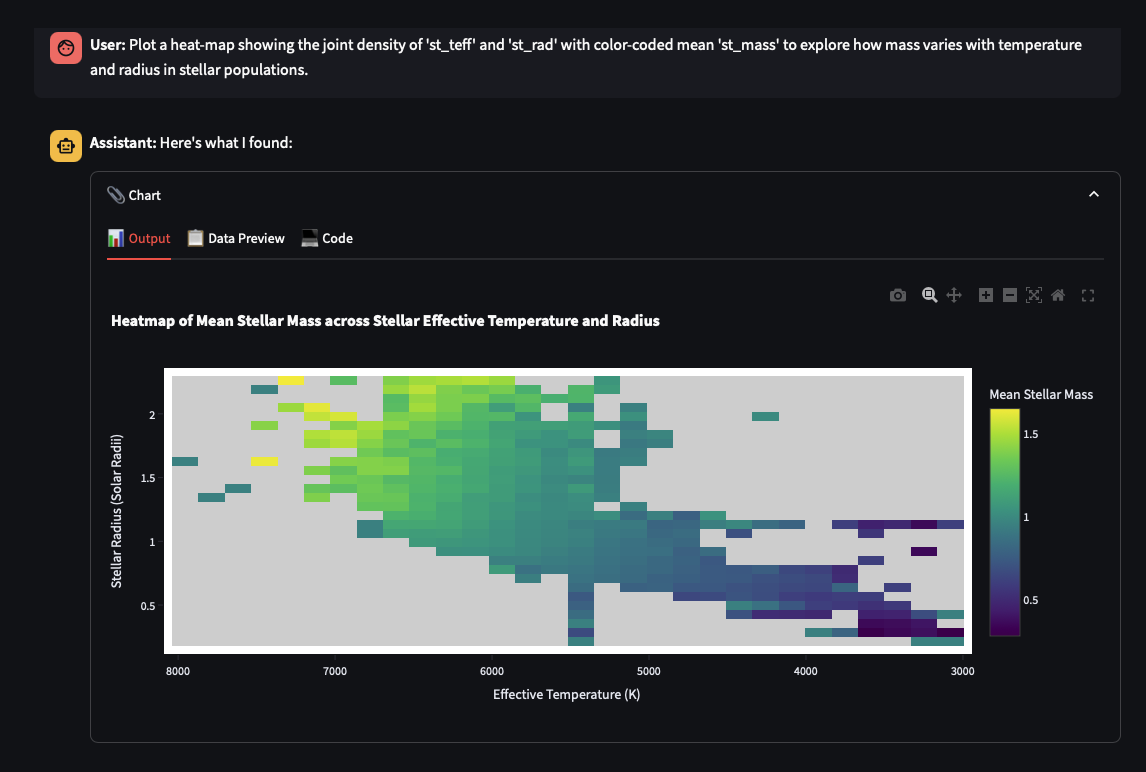
Task: Click the Mean Stellar Mass colorbar
Action: tap(1005, 522)
